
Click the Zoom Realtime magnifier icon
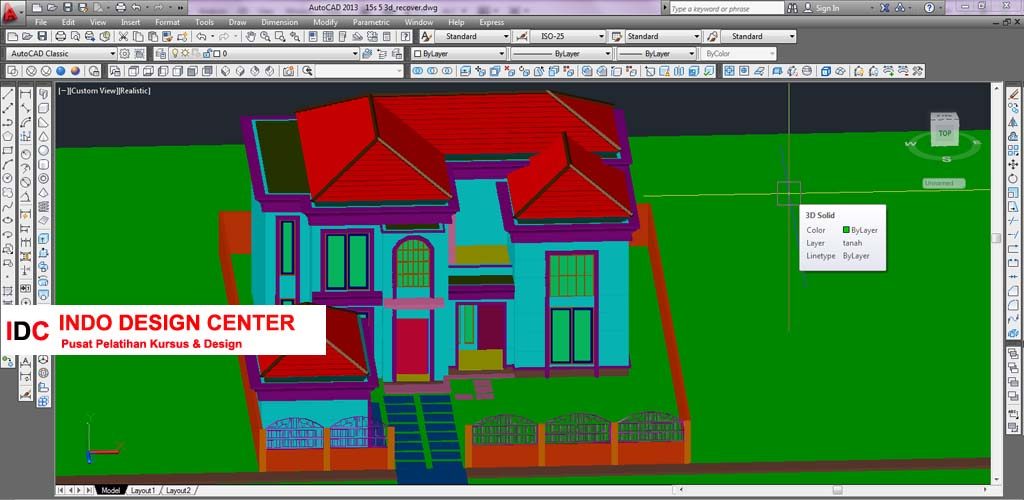click(266, 37)
